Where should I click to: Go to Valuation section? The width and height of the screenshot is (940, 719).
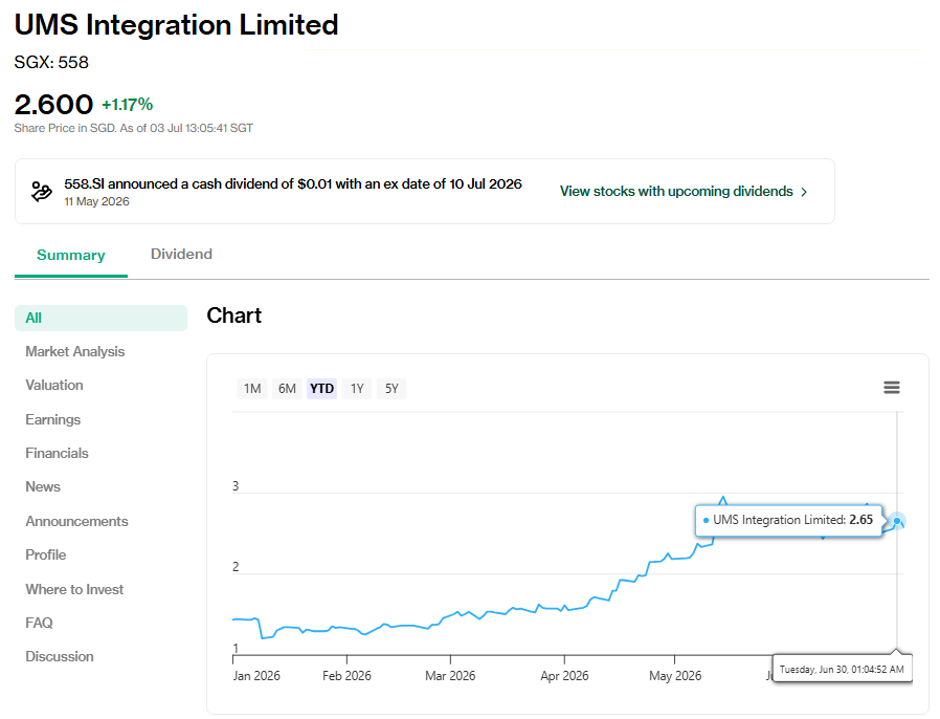tap(54, 385)
